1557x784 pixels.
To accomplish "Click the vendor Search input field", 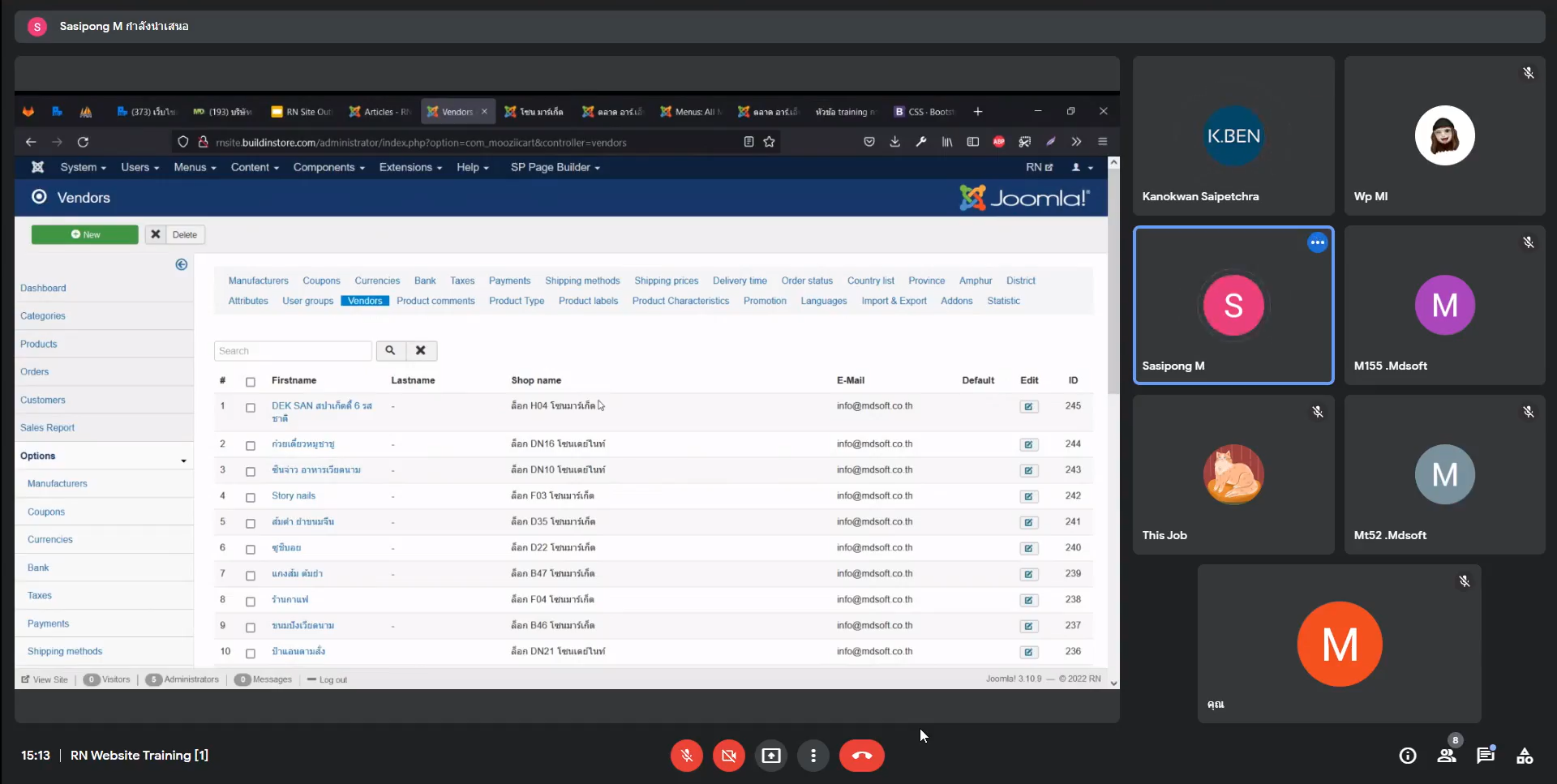I will pyautogui.click(x=292, y=351).
